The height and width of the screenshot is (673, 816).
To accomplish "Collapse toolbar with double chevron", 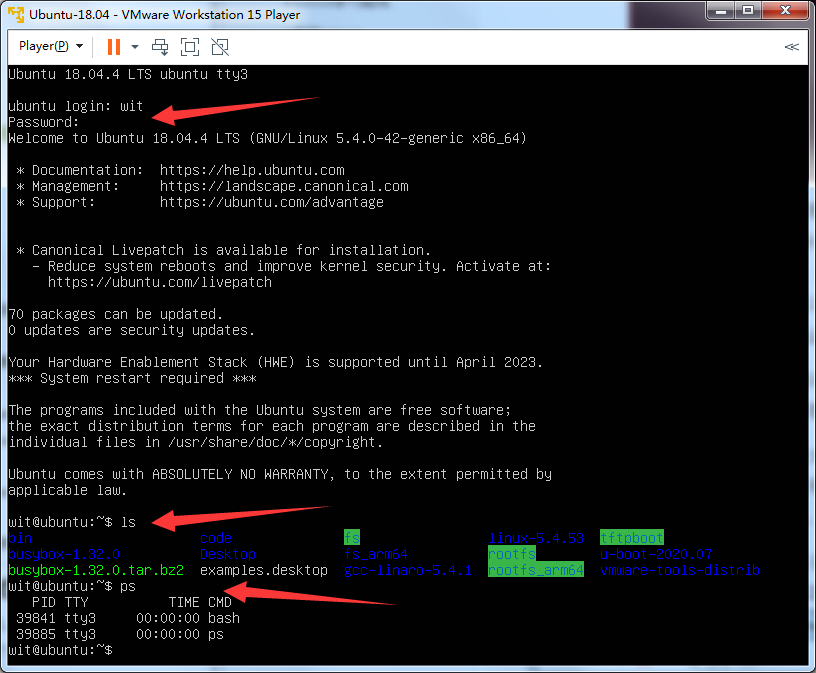I will [x=792, y=47].
